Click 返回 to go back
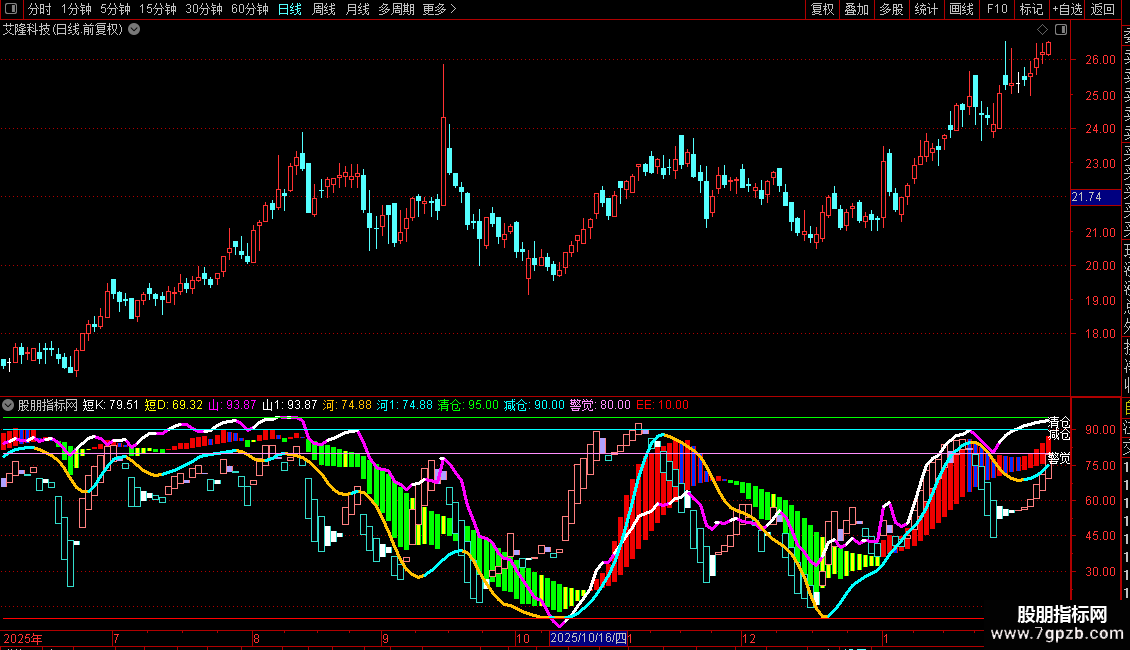 pos(1103,10)
